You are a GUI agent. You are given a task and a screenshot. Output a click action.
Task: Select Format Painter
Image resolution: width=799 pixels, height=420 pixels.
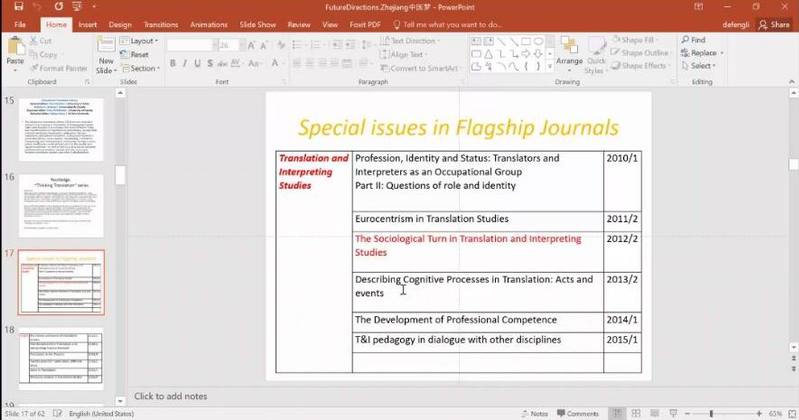pyautogui.click(x=59, y=68)
